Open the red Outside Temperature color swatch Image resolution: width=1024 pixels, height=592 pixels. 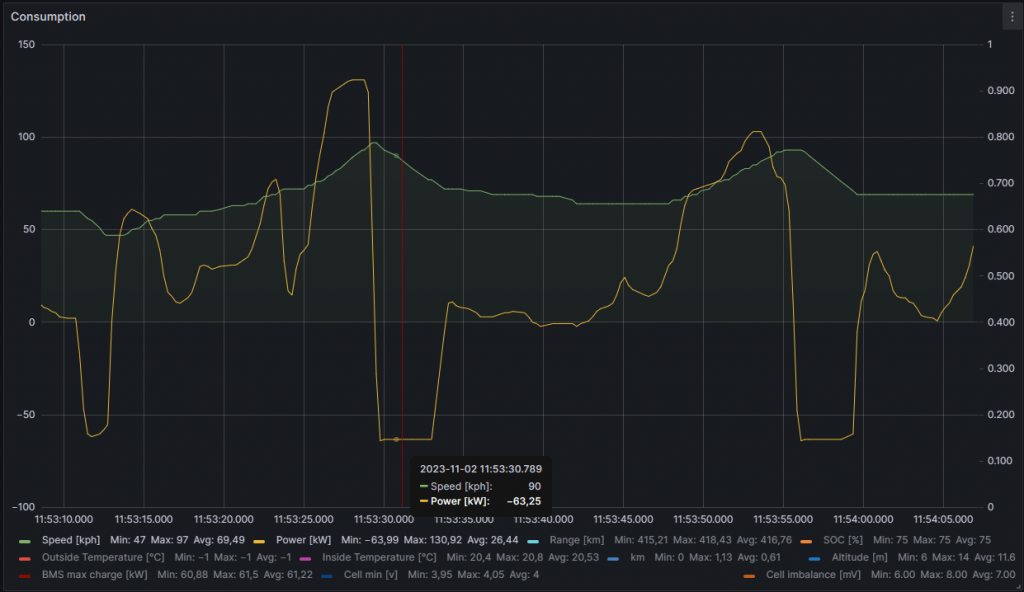tap(25, 559)
